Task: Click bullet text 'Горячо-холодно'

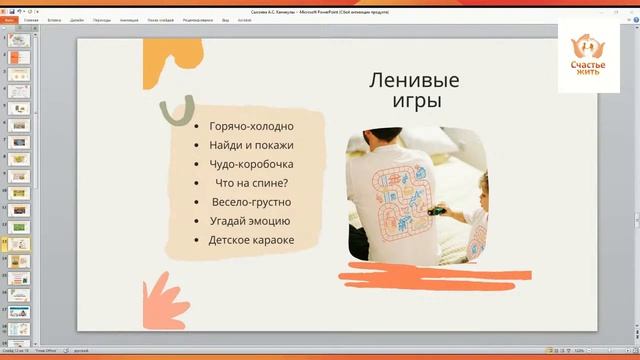Action: click(x=251, y=126)
